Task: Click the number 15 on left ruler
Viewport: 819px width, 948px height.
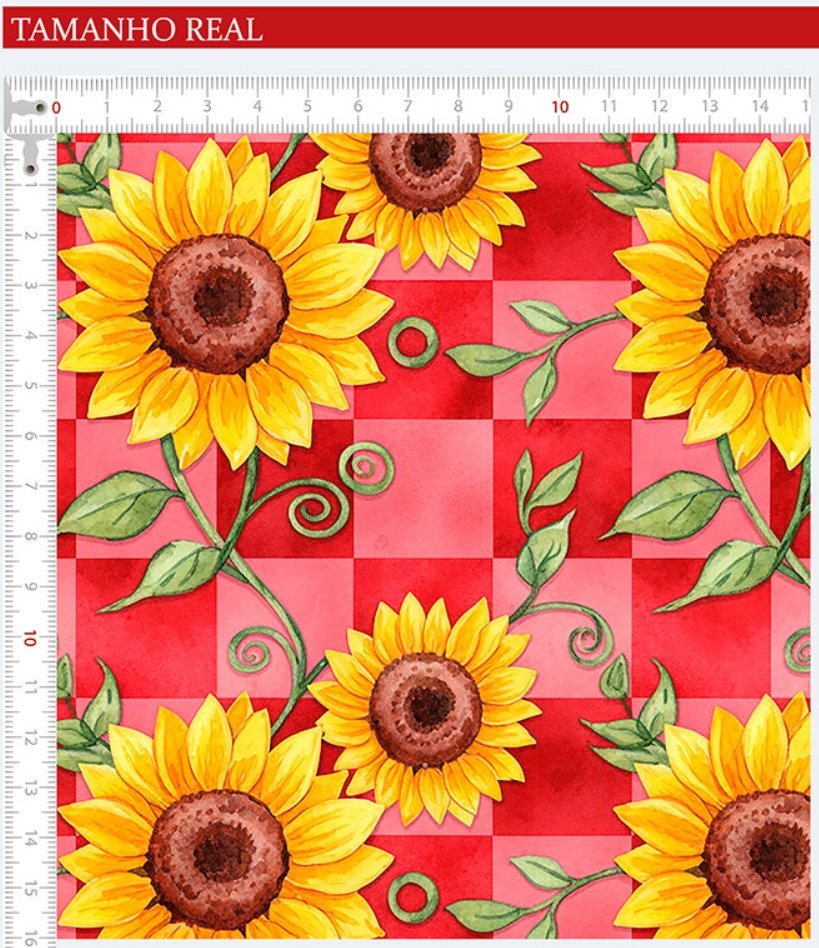Action: [30, 889]
